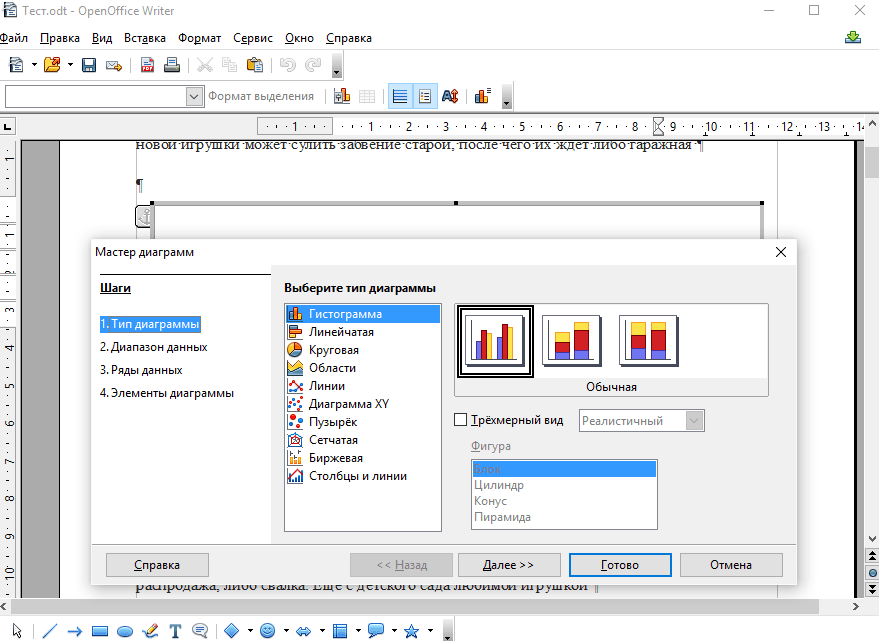The width and height of the screenshot is (879, 641).
Task: Click the Open file folder icon
Action: tap(52, 65)
